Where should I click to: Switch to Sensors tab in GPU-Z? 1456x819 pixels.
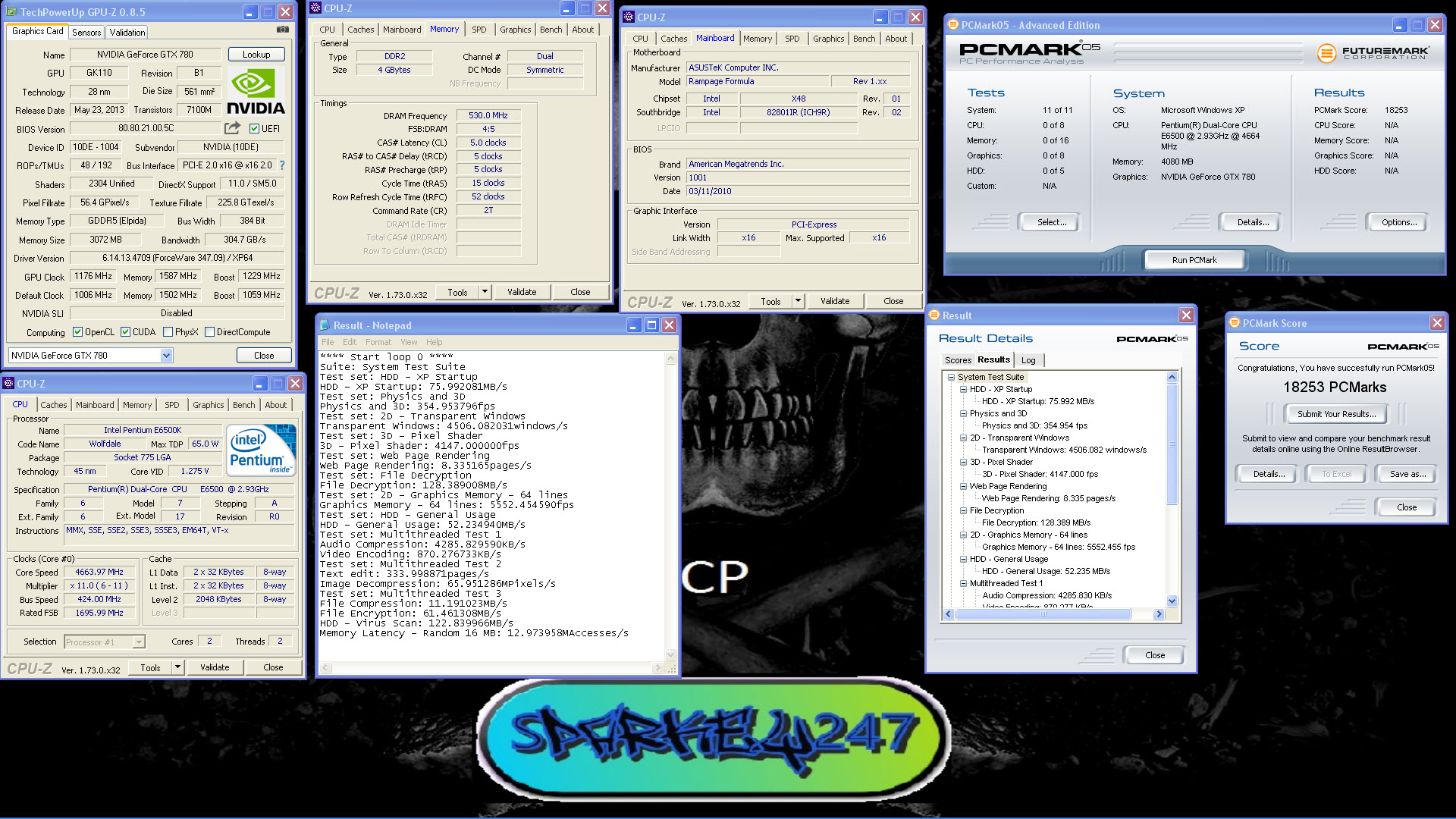[x=86, y=32]
